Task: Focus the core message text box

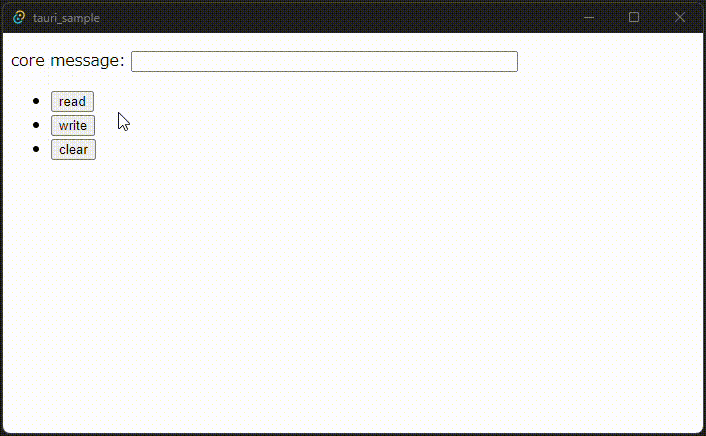Action: tap(324, 61)
